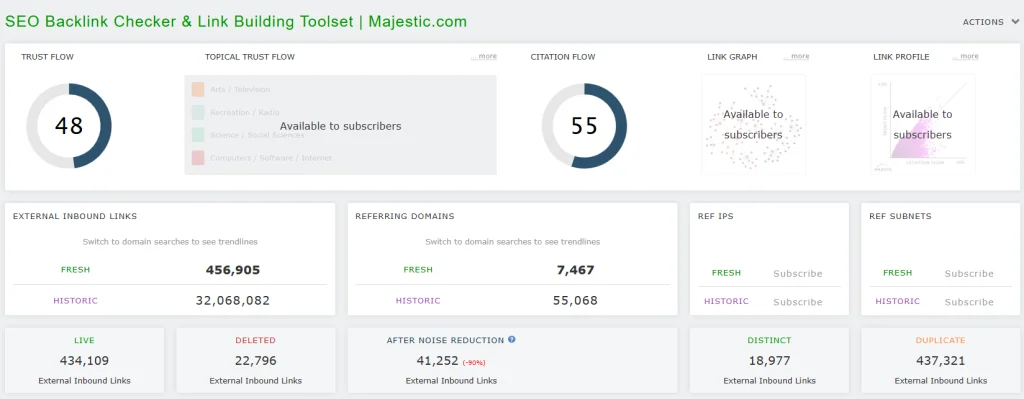Click Subscribe for Fresh Ref IPs
Screen dimensions: 1024x399
797,274
